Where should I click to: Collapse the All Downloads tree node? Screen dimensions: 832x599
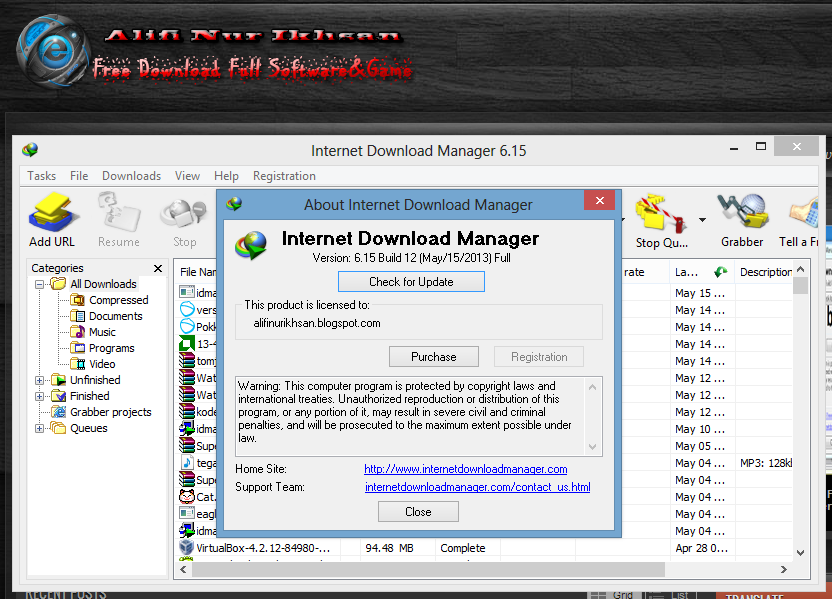click(39, 284)
